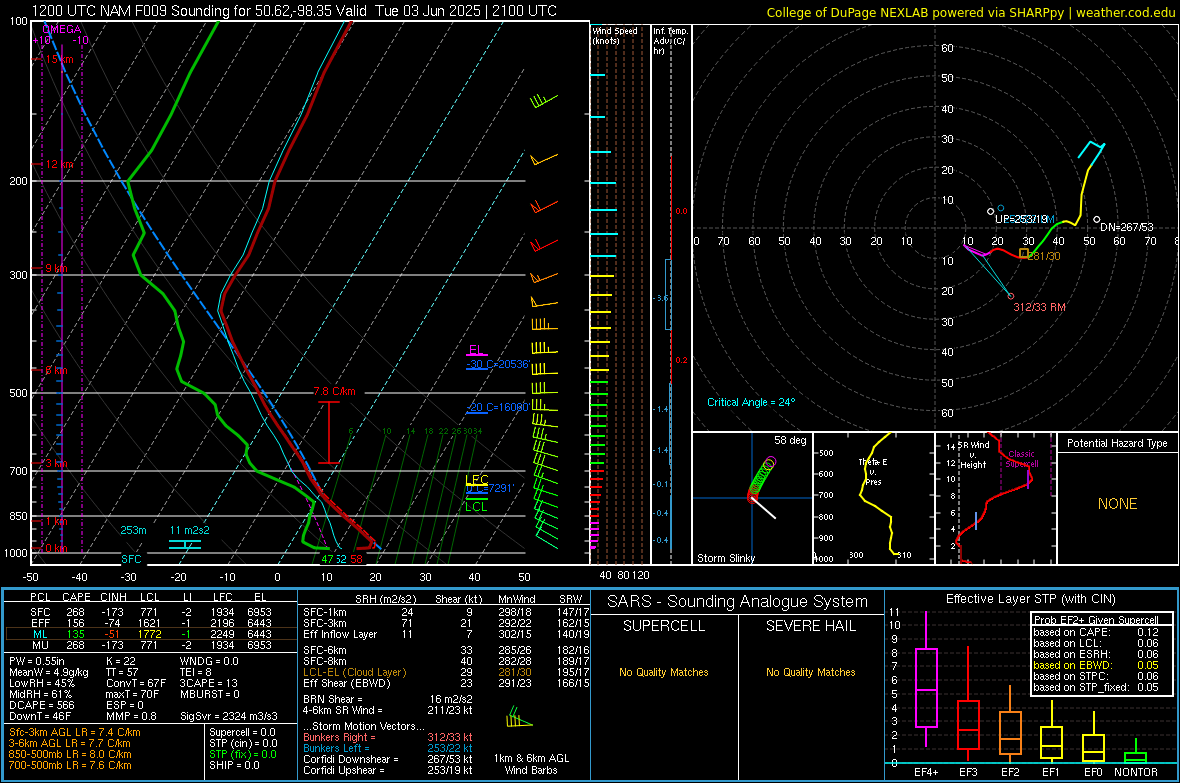
Task: Click No Quality Matches under SEVERE HAIL
Action: (x=810, y=672)
